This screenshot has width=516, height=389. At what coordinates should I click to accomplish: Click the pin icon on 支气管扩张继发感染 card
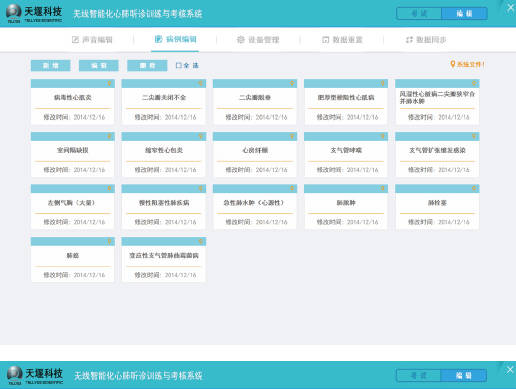click(x=474, y=136)
